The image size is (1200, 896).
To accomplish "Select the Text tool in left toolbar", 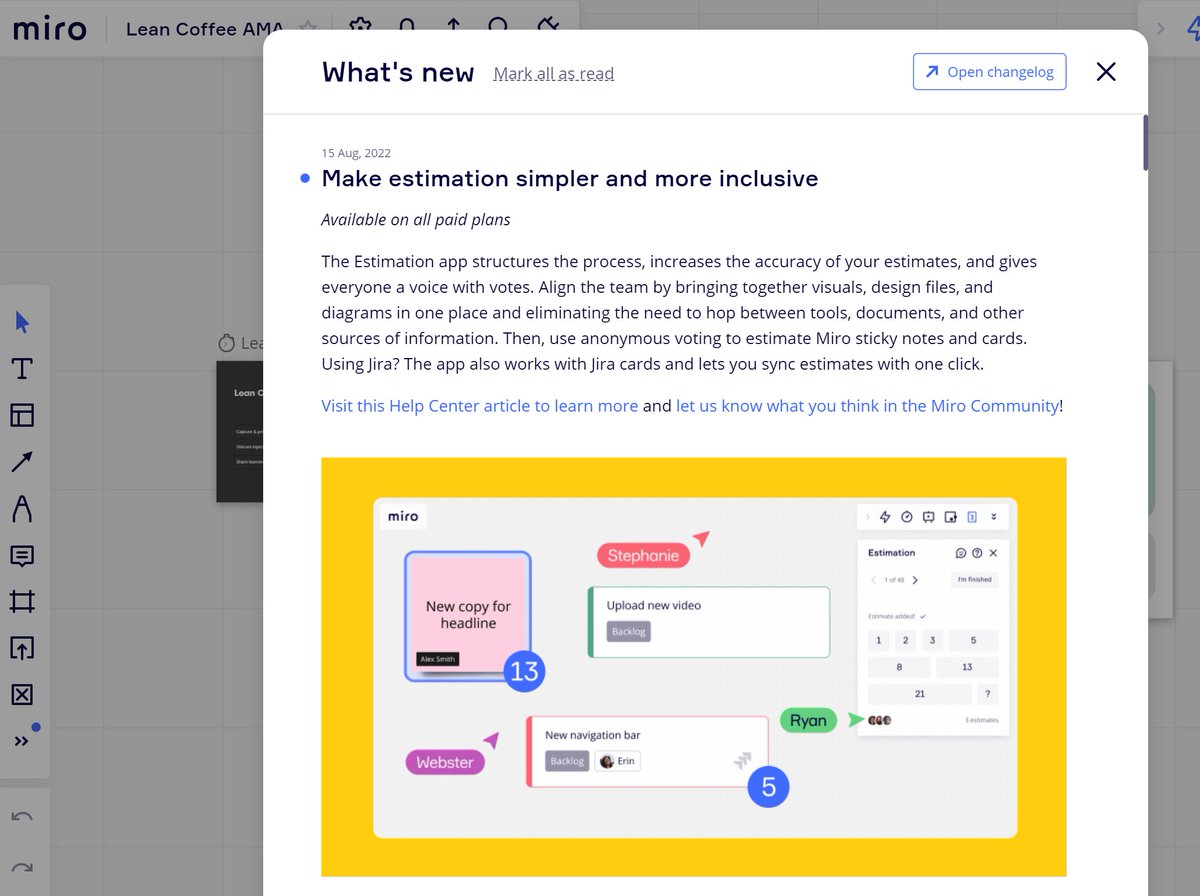I will coord(22,369).
